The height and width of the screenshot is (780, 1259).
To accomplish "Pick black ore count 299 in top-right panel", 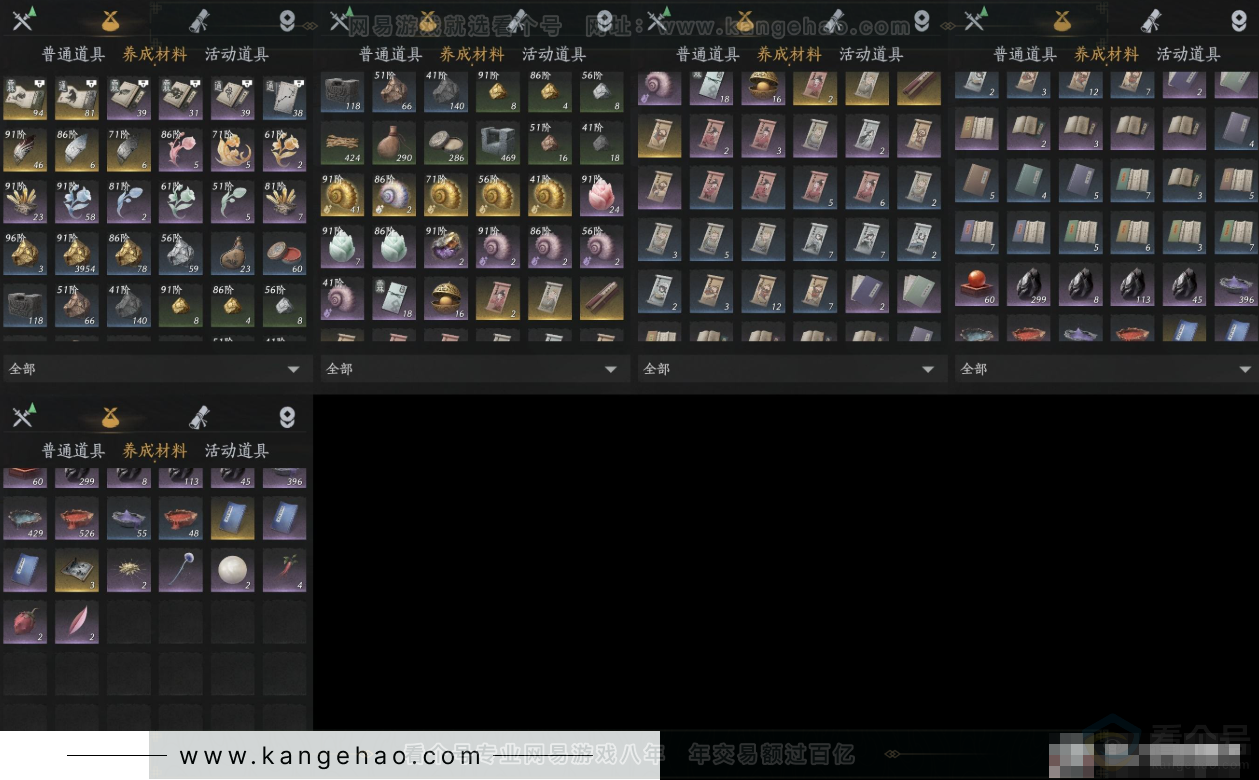I will pyautogui.click(x=1028, y=284).
